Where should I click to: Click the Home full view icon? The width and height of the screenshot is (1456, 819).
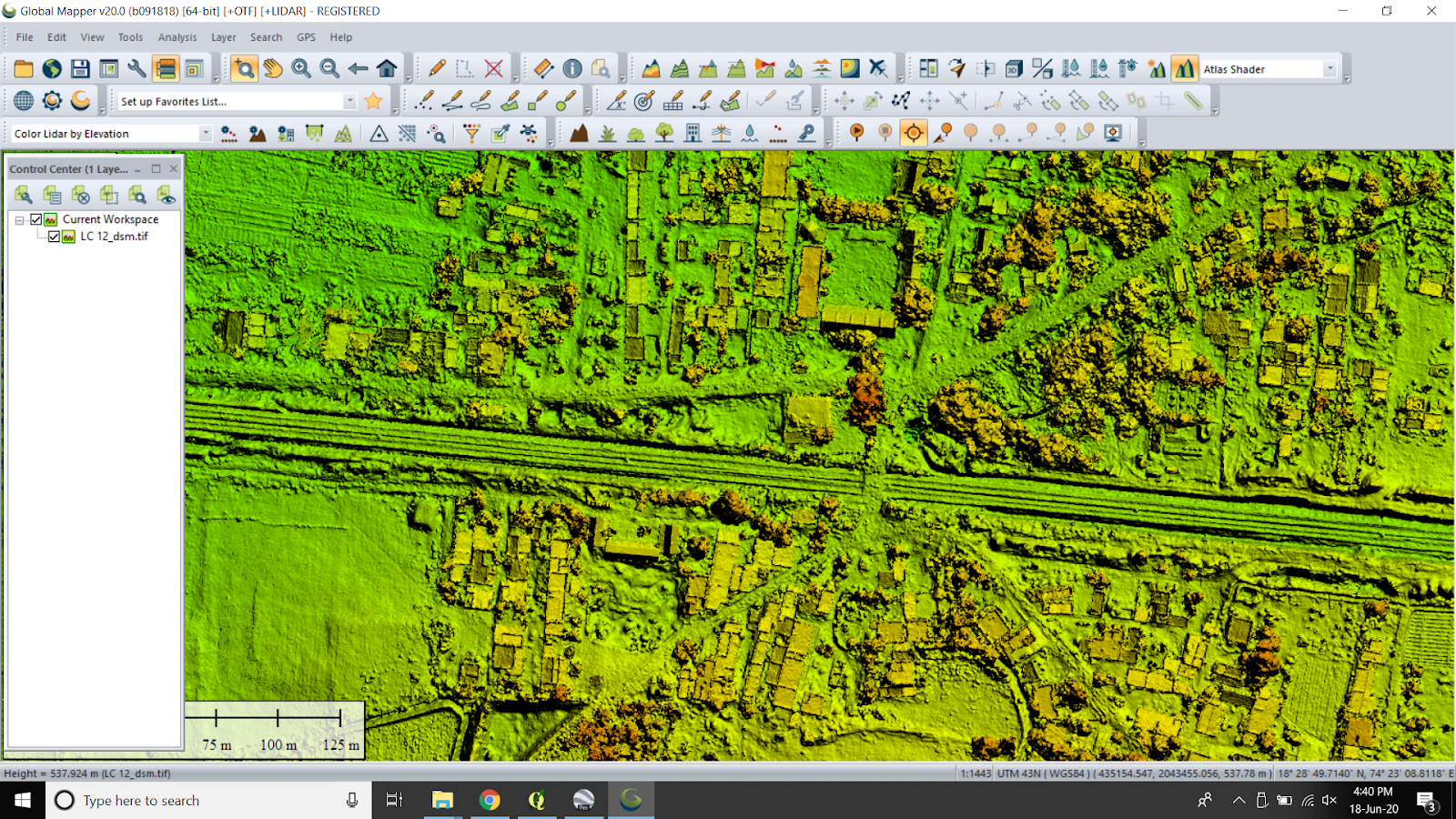pos(387,69)
